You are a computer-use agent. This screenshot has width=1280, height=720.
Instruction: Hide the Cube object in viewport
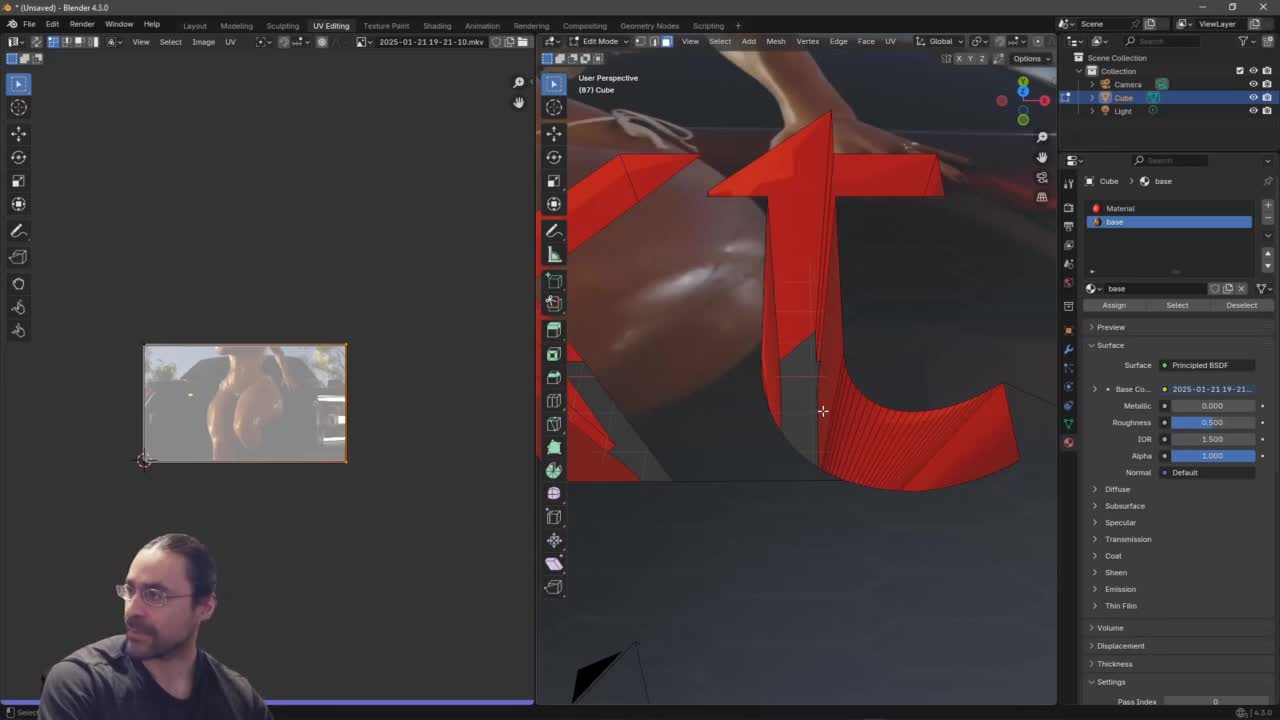click(1253, 98)
